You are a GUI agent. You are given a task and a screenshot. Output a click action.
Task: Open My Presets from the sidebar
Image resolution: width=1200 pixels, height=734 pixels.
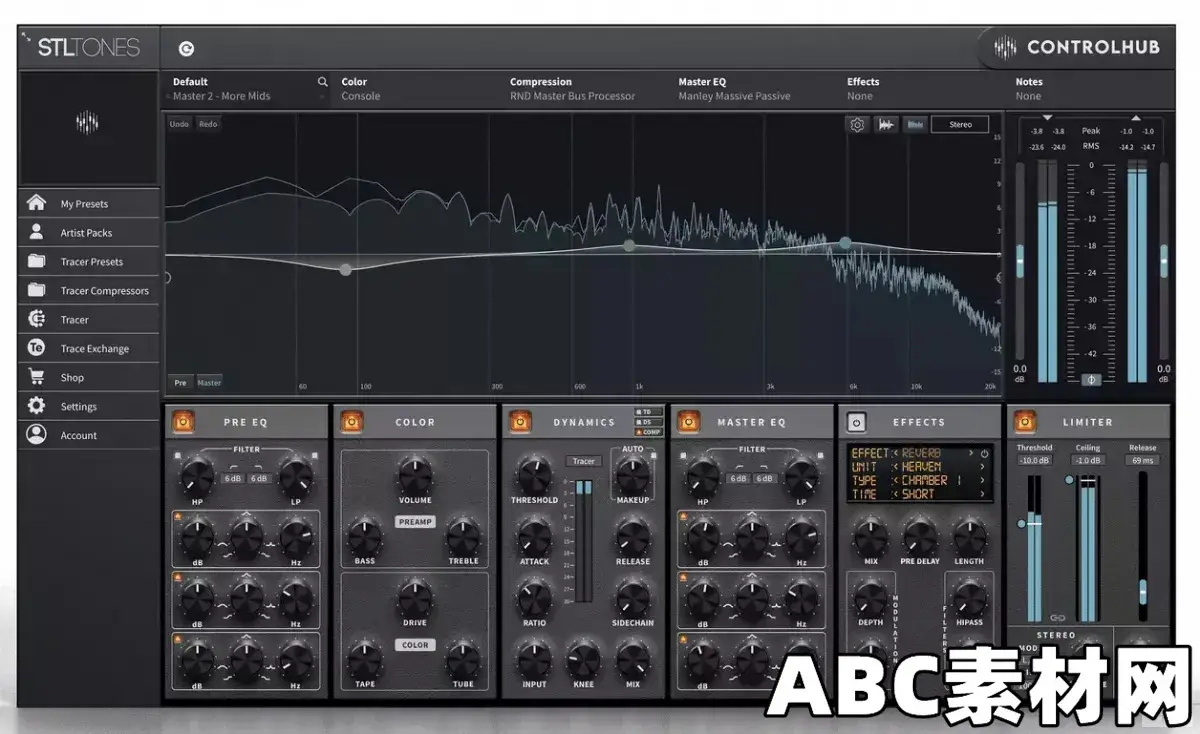pyautogui.click(x=89, y=203)
